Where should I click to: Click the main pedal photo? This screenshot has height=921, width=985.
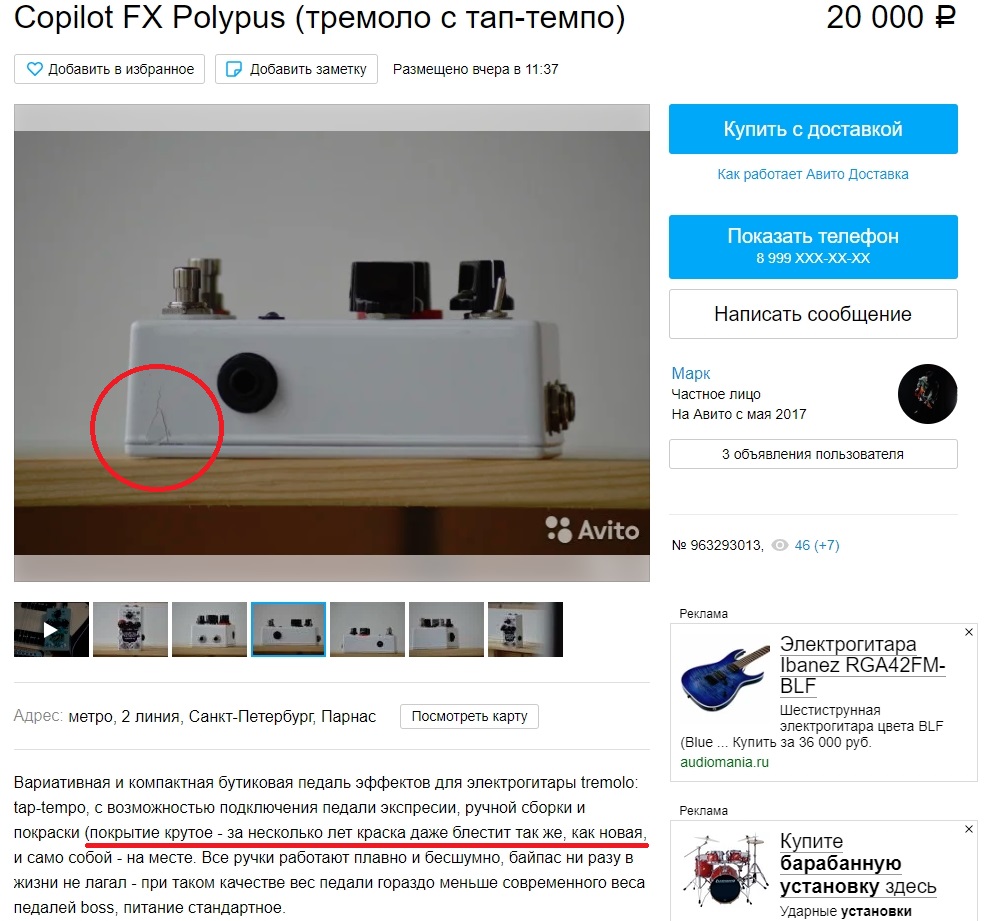[332, 343]
